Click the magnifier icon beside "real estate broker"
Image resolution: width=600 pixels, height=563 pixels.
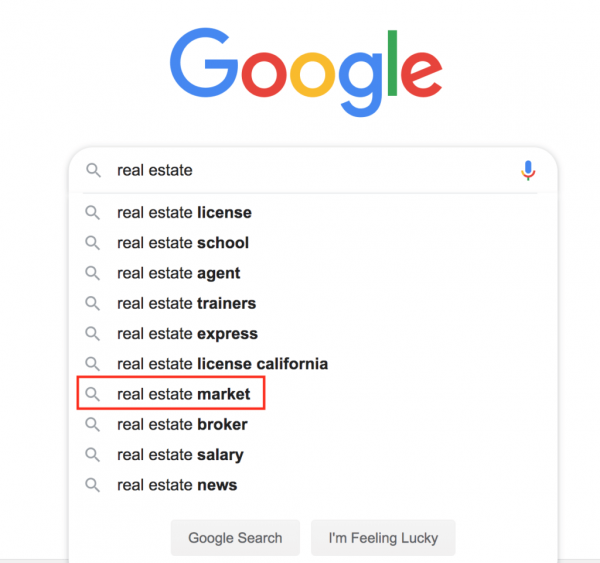point(93,425)
